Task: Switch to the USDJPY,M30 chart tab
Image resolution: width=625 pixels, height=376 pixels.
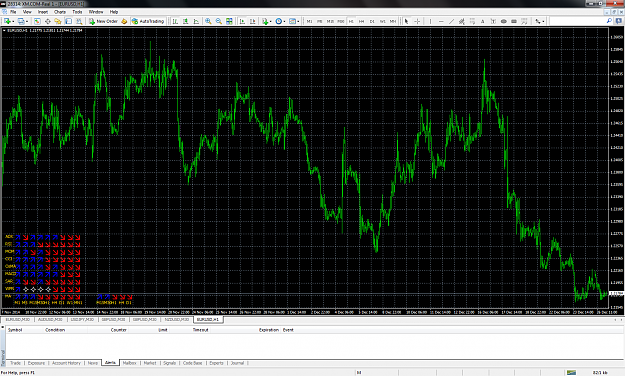Action: [82, 320]
